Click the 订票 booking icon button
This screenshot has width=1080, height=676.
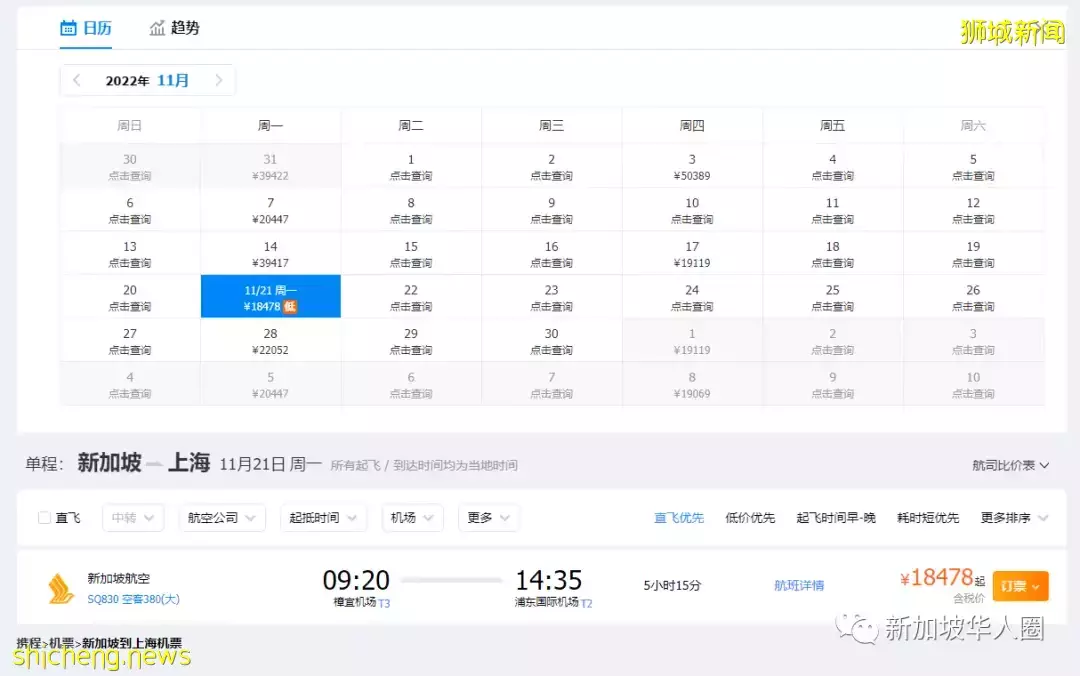tap(1019, 587)
